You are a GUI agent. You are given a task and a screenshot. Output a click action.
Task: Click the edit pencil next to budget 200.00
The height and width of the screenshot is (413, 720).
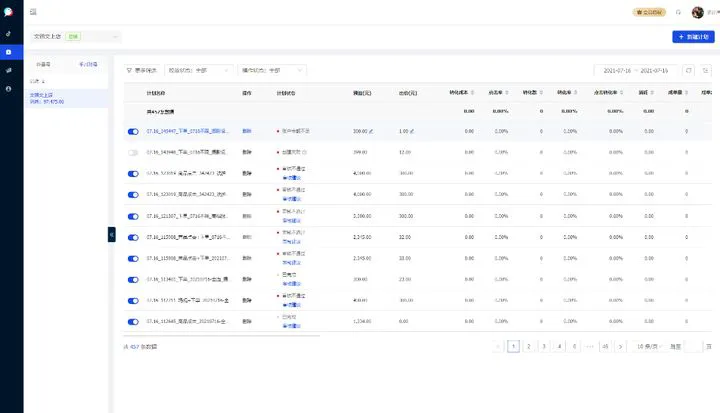click(x=372, y=131)
